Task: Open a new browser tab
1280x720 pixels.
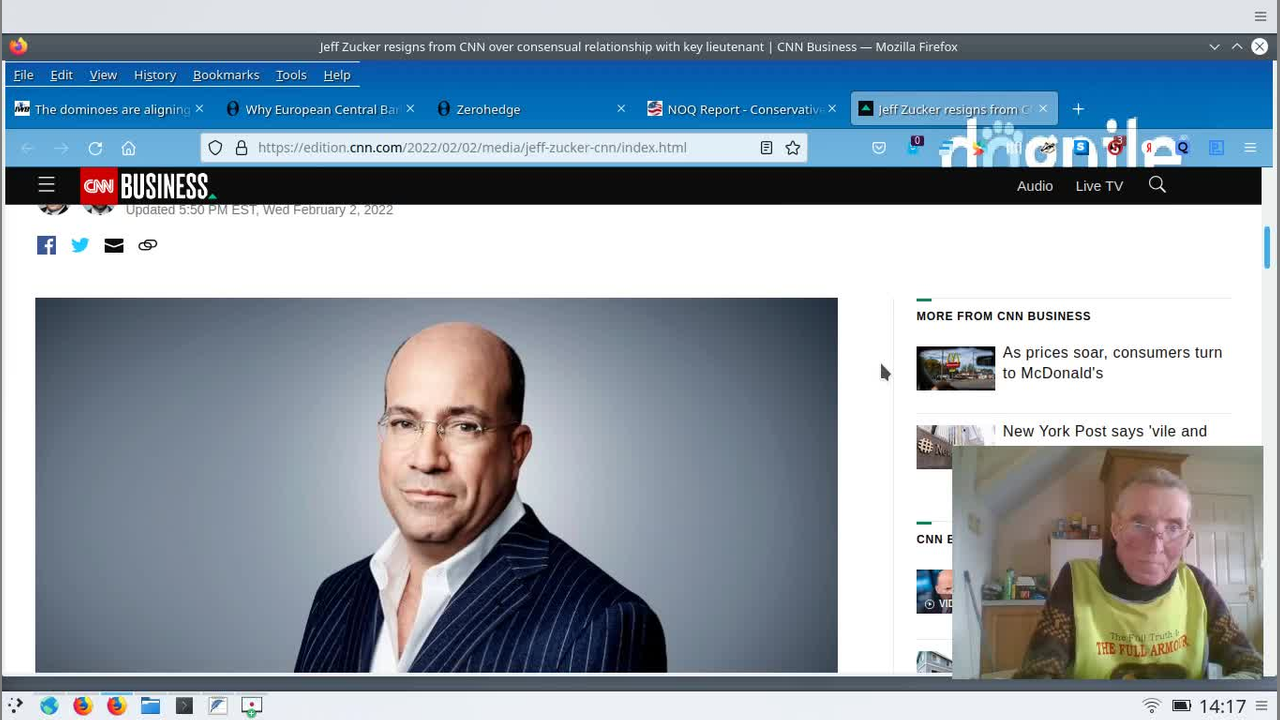Action: 1078,109
